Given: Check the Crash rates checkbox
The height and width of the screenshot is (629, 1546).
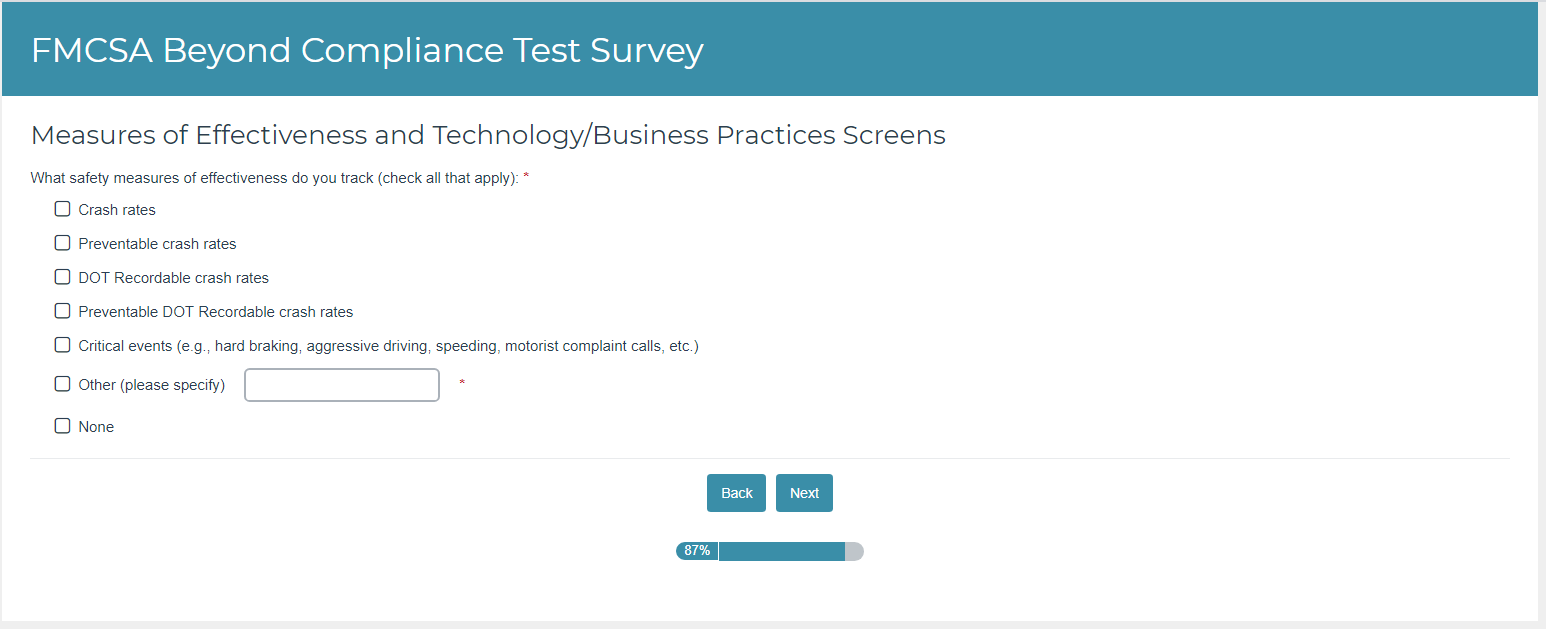Looking at the screenshot, I should [62, 209].
